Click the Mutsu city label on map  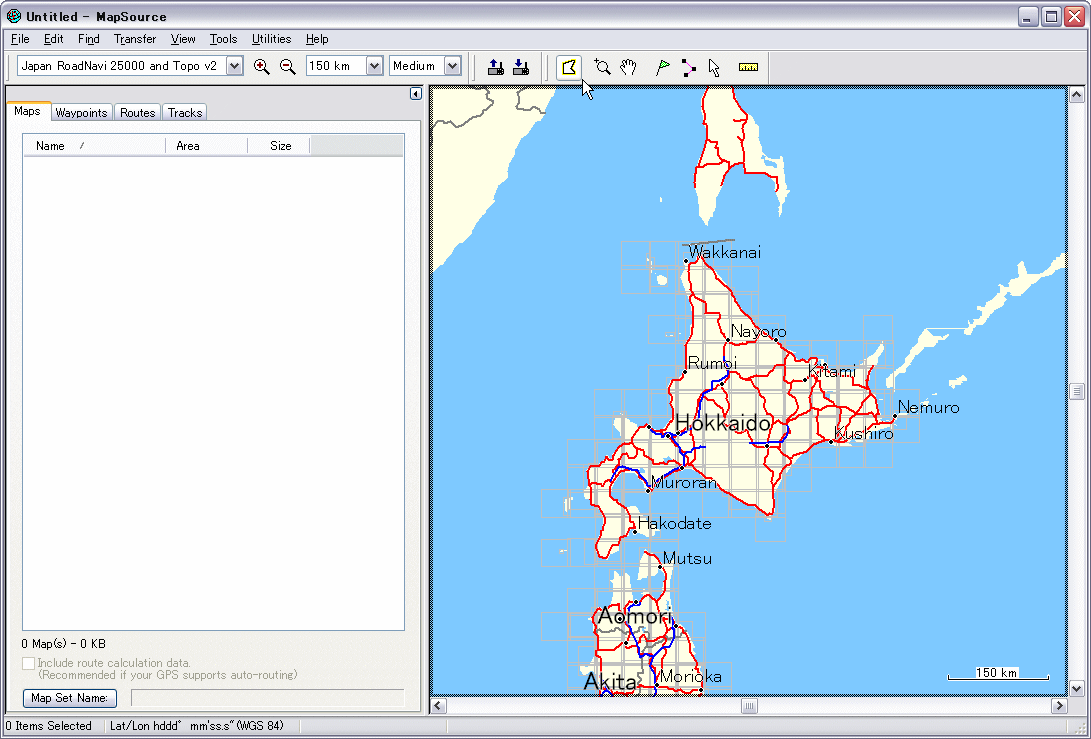[x=687, y=558]
